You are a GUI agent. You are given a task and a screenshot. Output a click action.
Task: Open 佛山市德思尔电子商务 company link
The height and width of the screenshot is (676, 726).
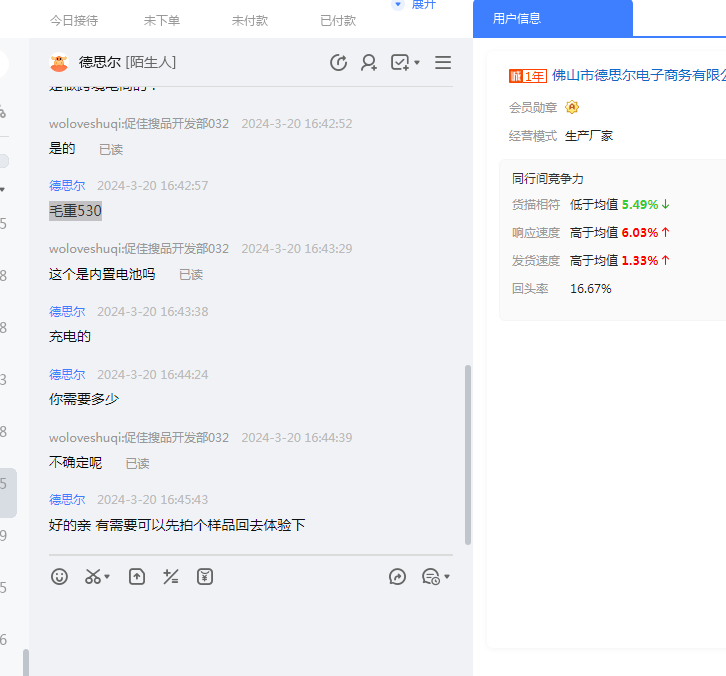[638, 75]
